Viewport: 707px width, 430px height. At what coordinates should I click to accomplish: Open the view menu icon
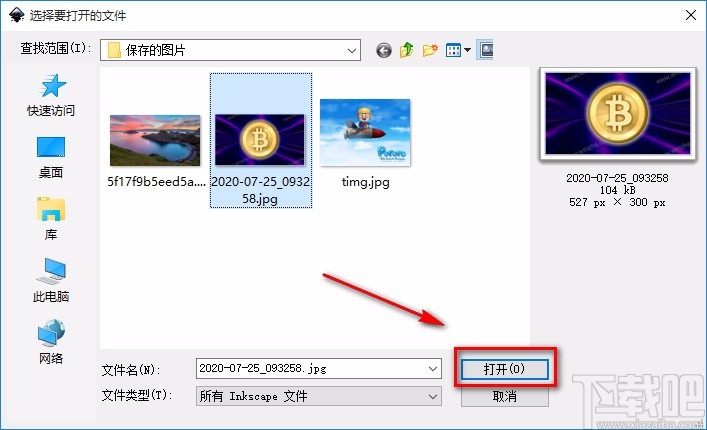coord(453,50)
